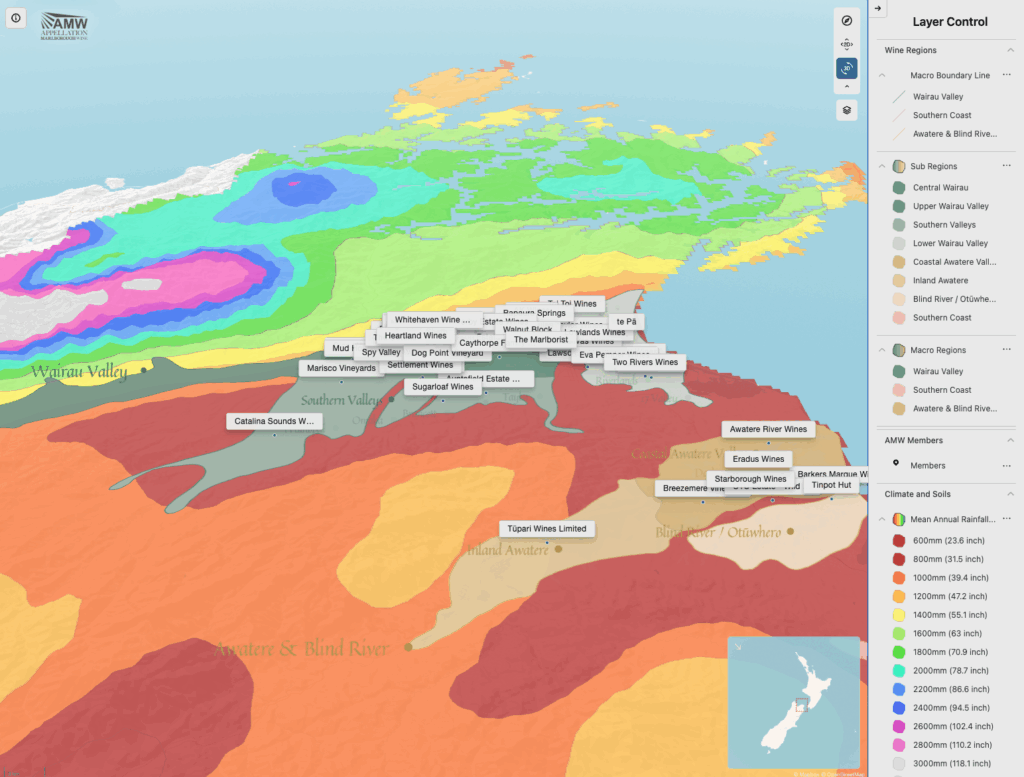
Task: Open options menu for Members layer
Action: pyautogui.click(x=1006, y=466)
